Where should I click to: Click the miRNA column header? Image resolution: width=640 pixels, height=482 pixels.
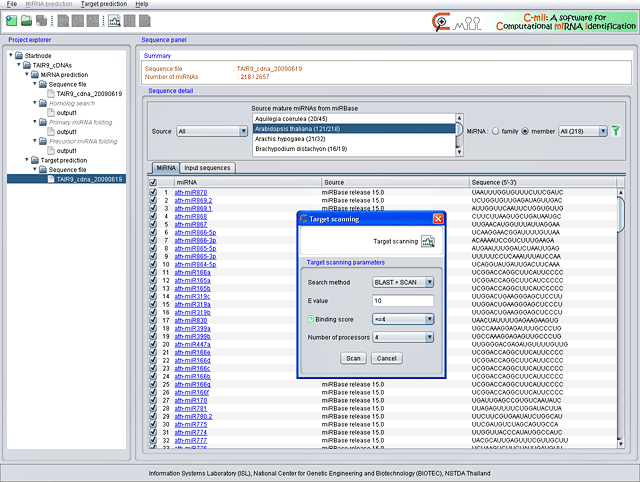(x=248, y=182)
